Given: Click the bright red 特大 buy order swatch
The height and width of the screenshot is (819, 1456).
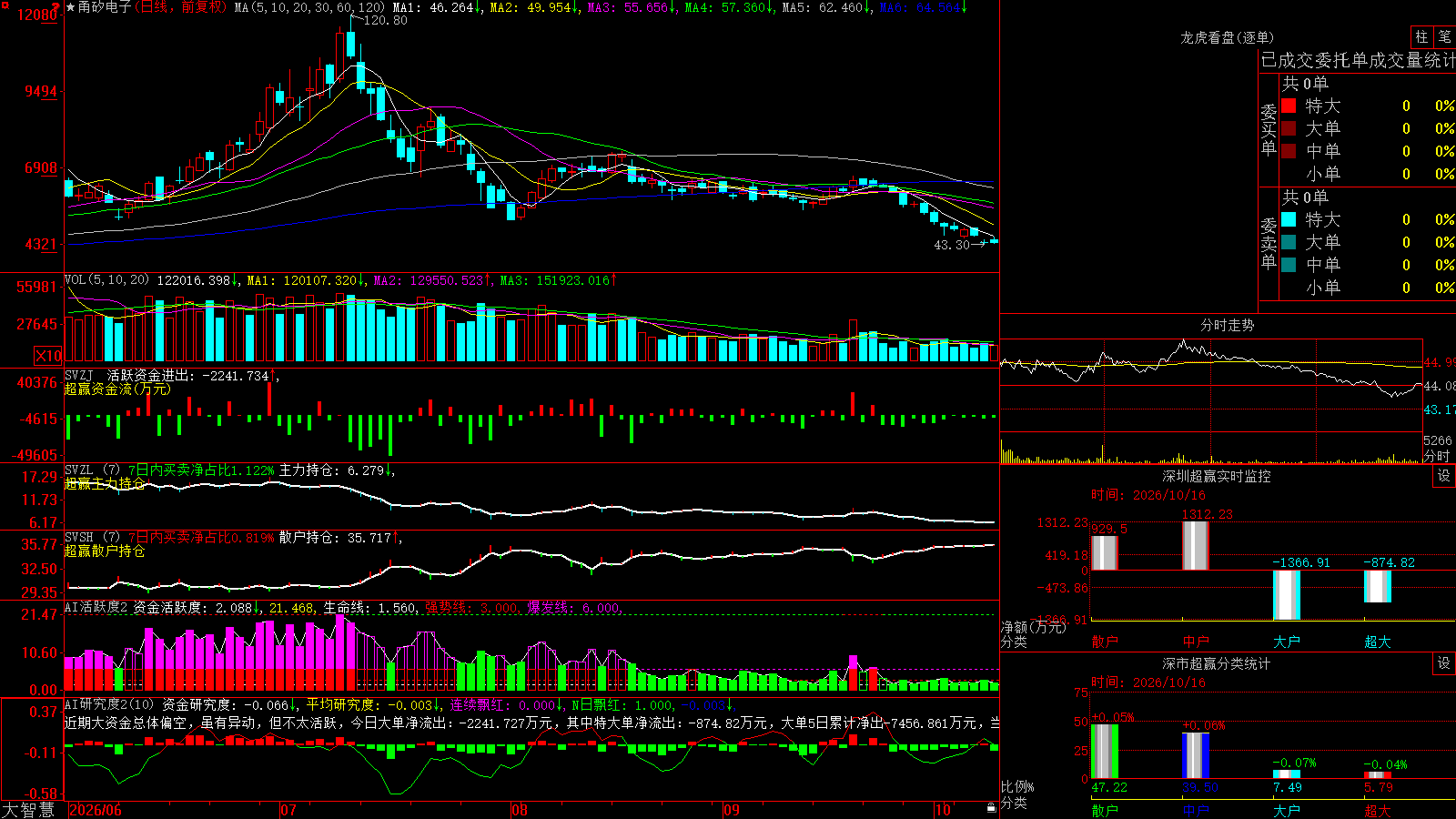Looking at the screenshot, I should pyautogui.click(x=1289, y=106).
